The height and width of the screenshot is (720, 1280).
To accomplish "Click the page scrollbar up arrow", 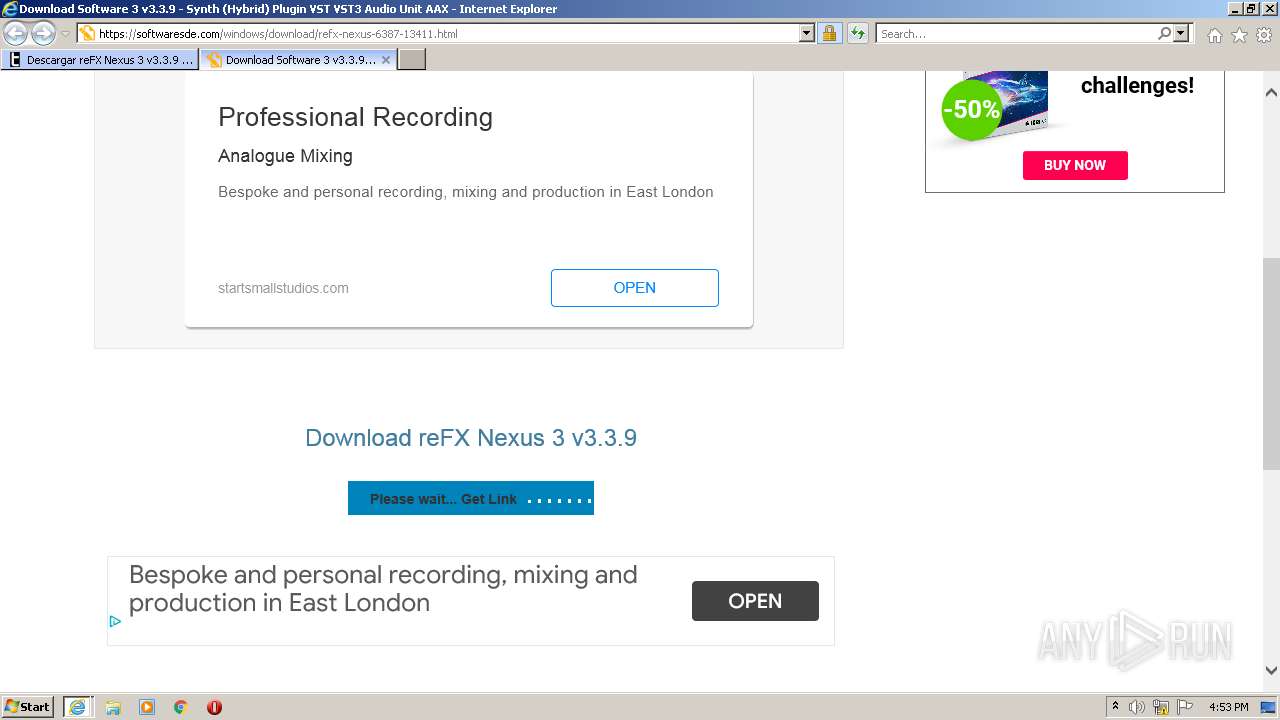I will [1271, 92].
